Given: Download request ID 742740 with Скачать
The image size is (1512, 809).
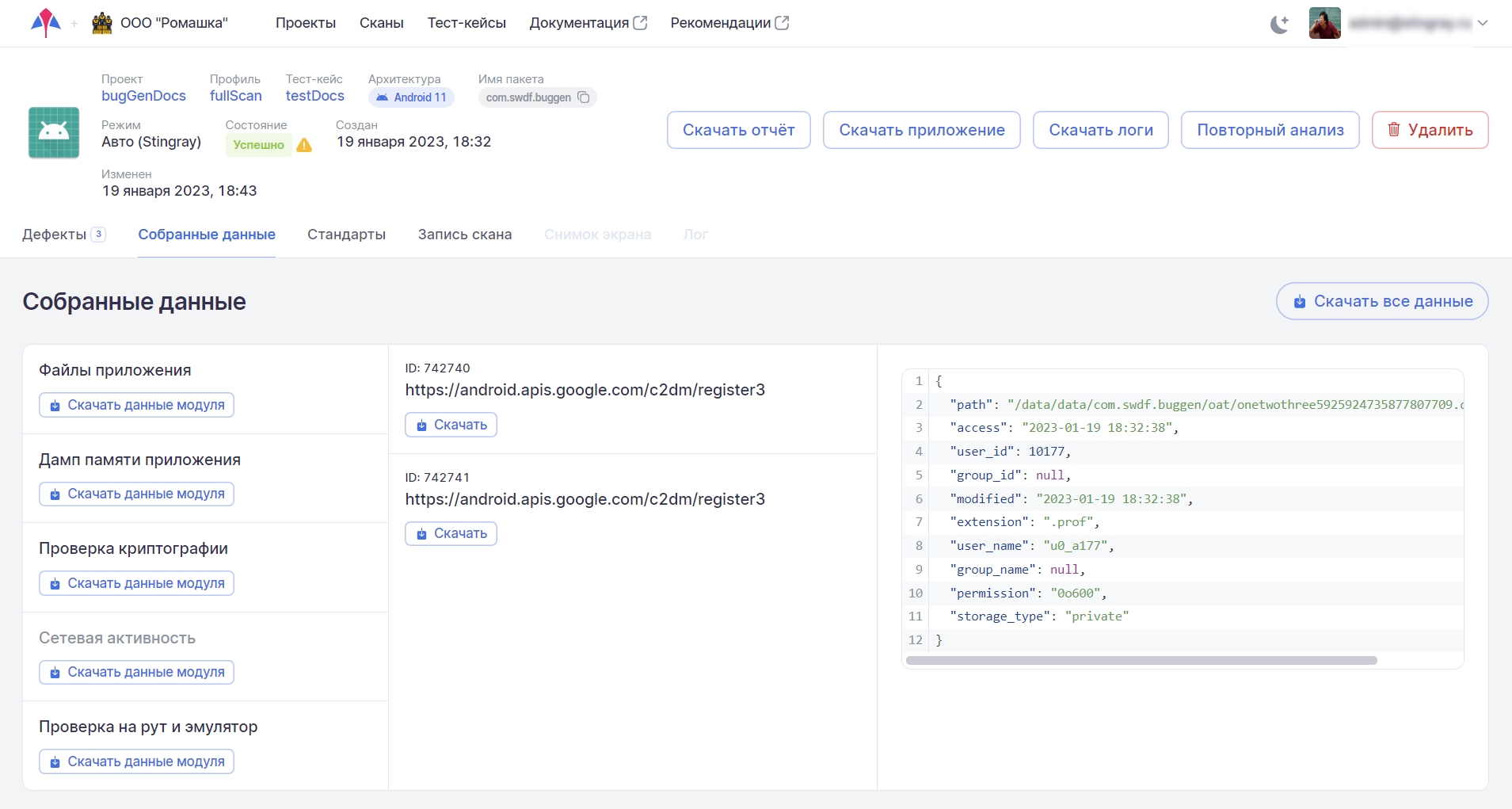Looking at the screenshot, I should [x=451, y=425].
